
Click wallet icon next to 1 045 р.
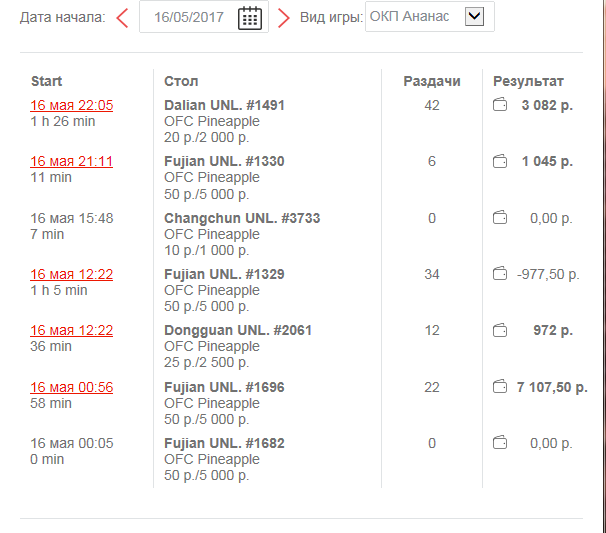[x=500, y=161]
